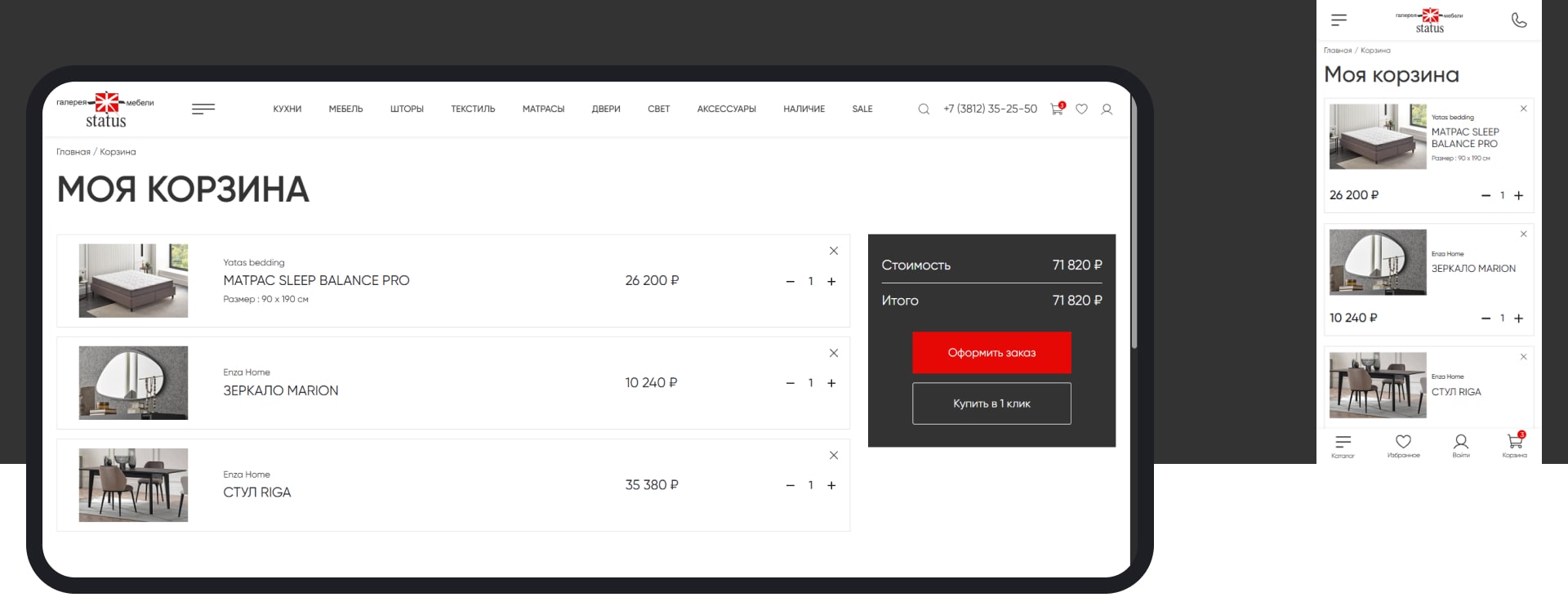This screenshot has width=1568, height=615.
Task: Decrease quantity of МАТРАС SLEEP BALANCE PRO on tablet
Action: (x=790, y=282)
